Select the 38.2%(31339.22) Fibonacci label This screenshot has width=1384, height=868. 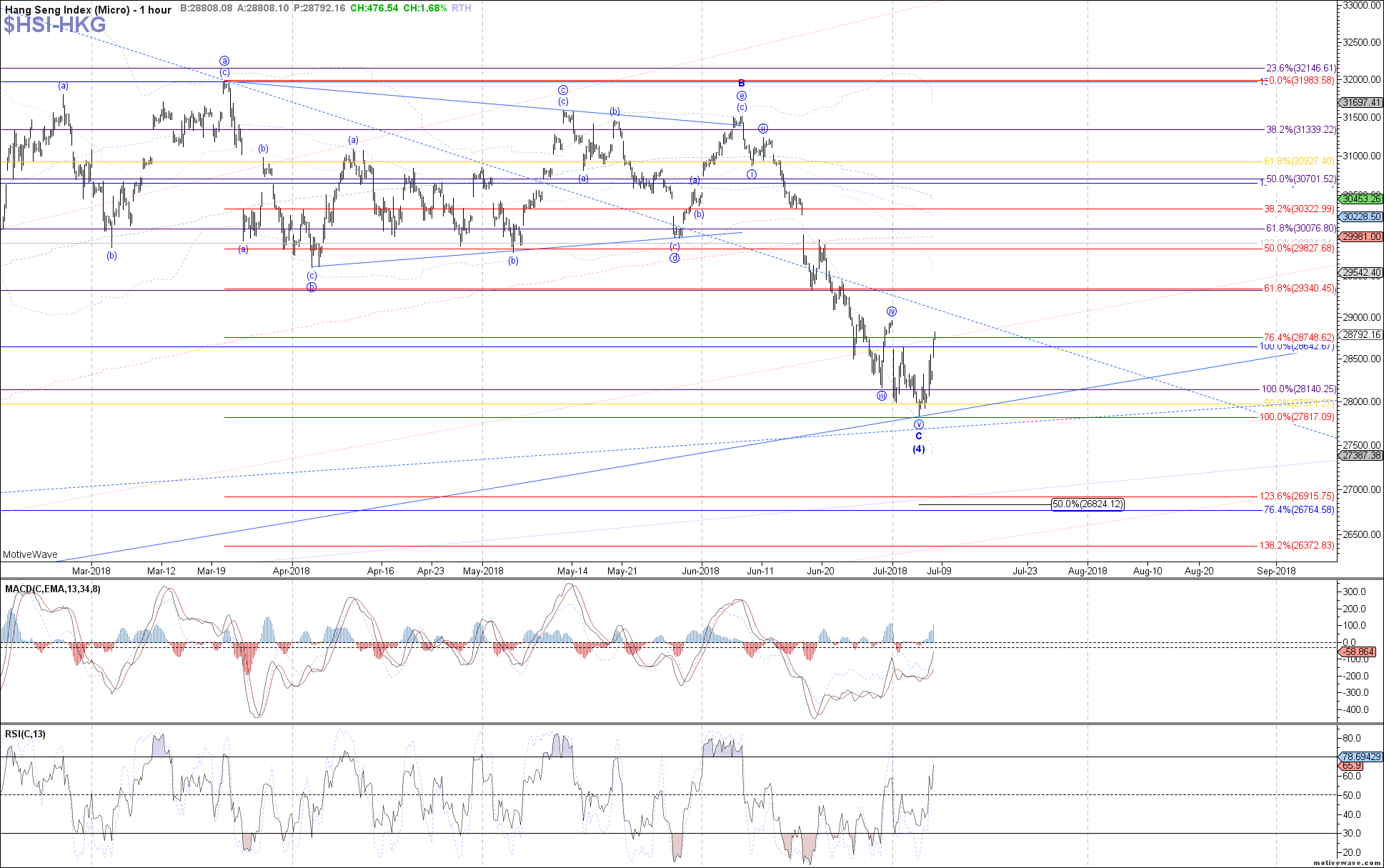(1300, 130)
